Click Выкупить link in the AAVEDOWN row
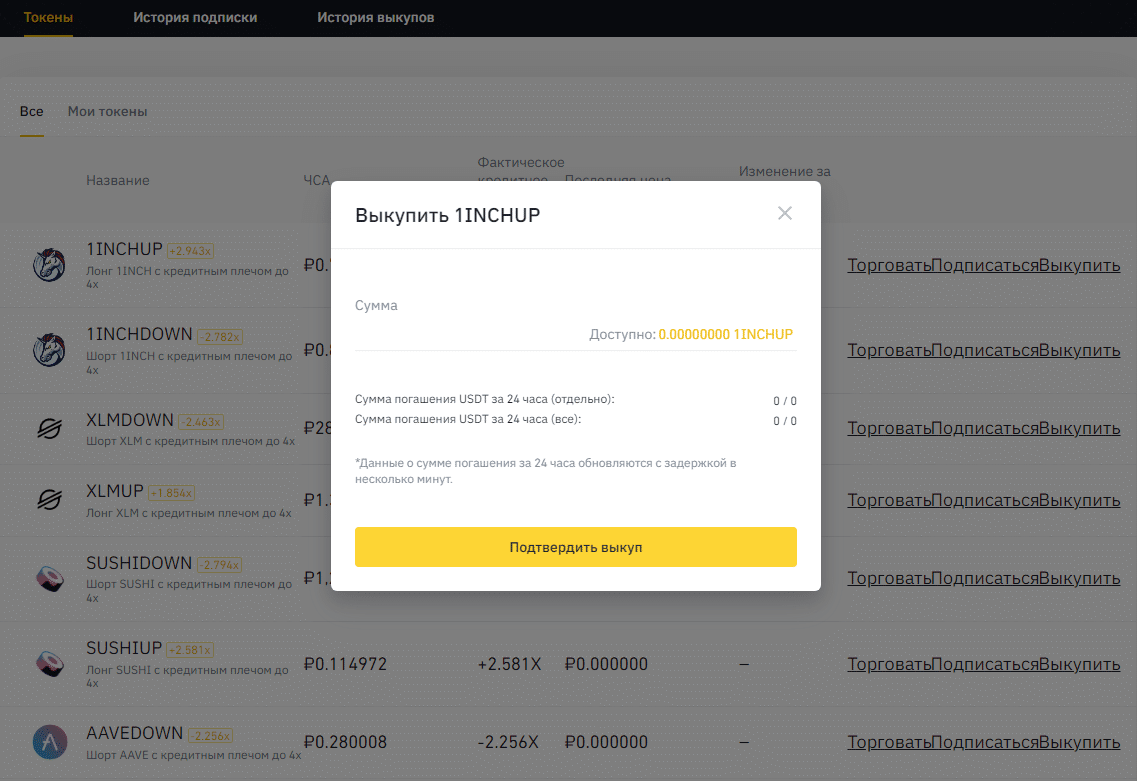Image resolution: width=1137 pixels, height=781 pixels. 1079,742
